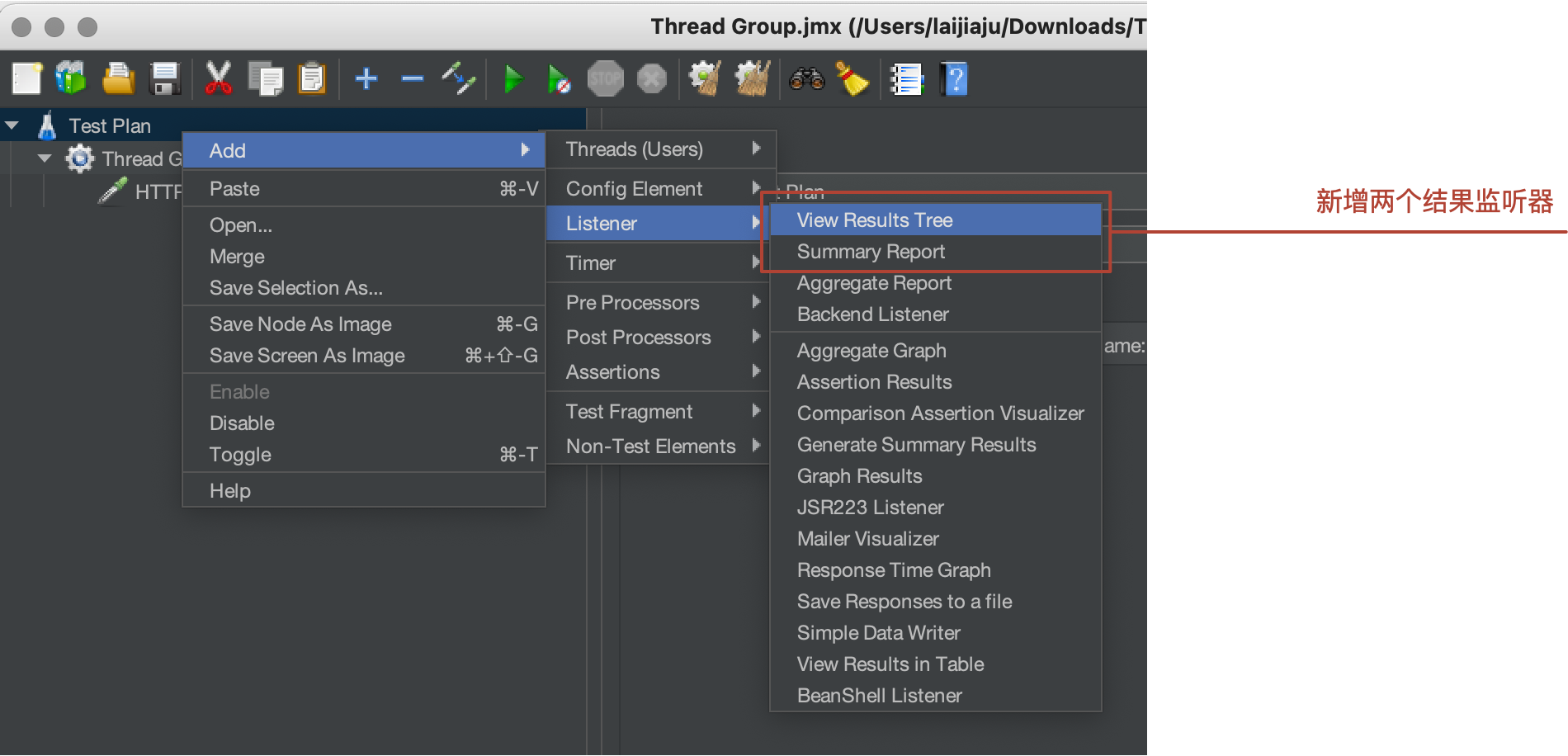Collapse the Thread Group node
Viewport: 1568px width, 756px height.
tap(44, 158)
